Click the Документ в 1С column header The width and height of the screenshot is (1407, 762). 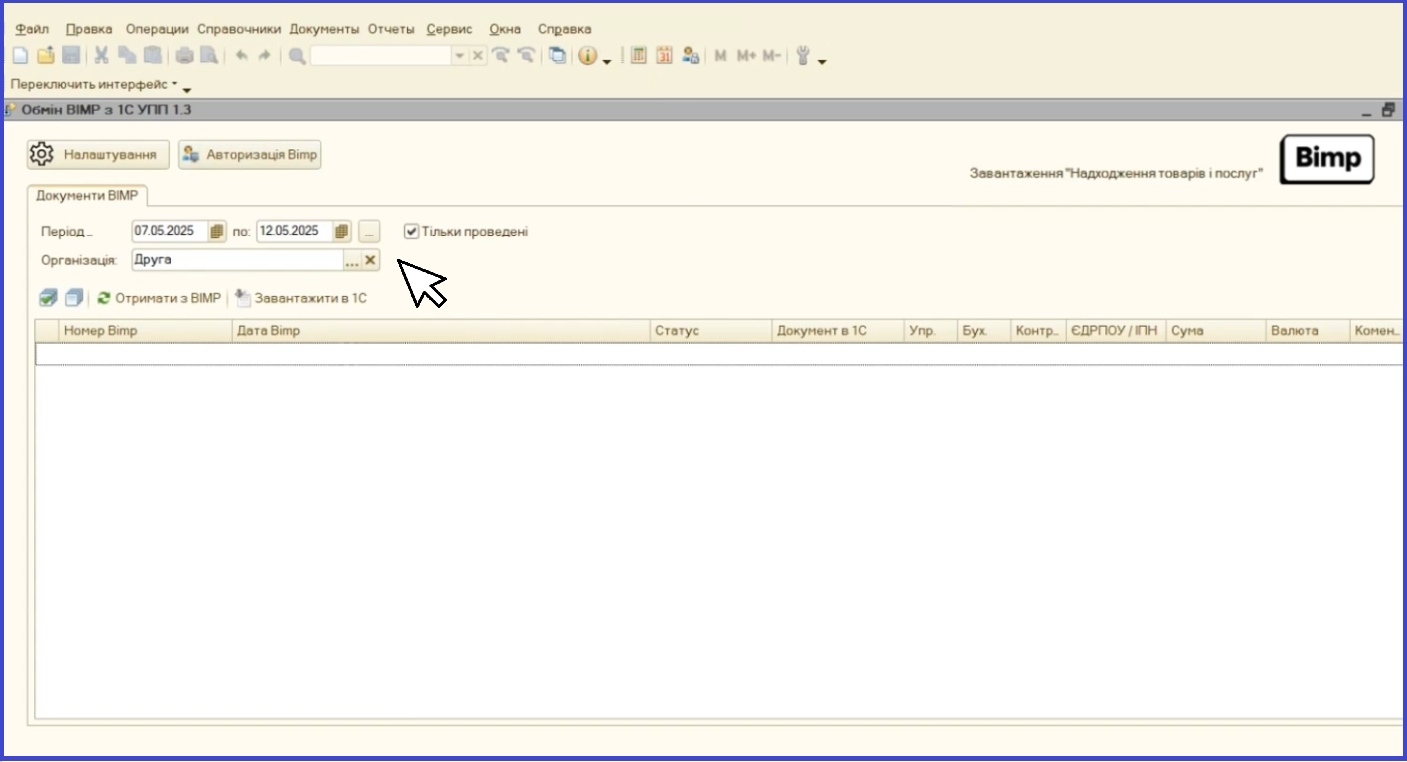(838, 331)
